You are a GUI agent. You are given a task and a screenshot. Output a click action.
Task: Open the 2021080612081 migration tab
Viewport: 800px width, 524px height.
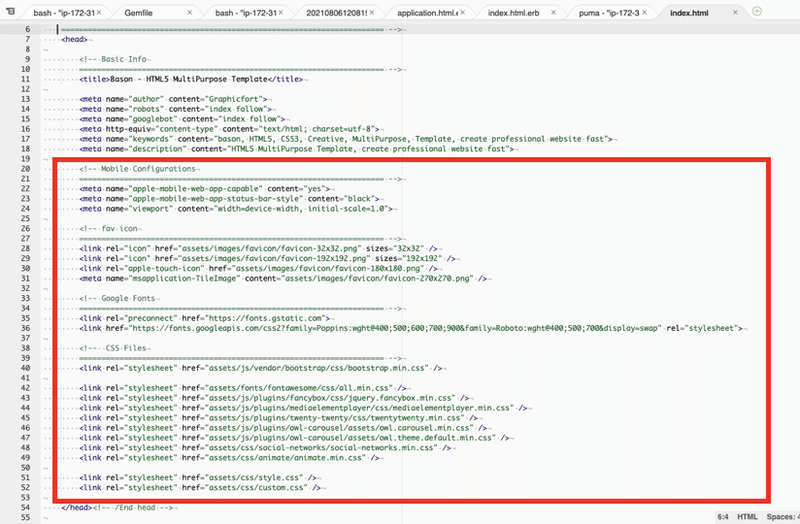(337, 13)
